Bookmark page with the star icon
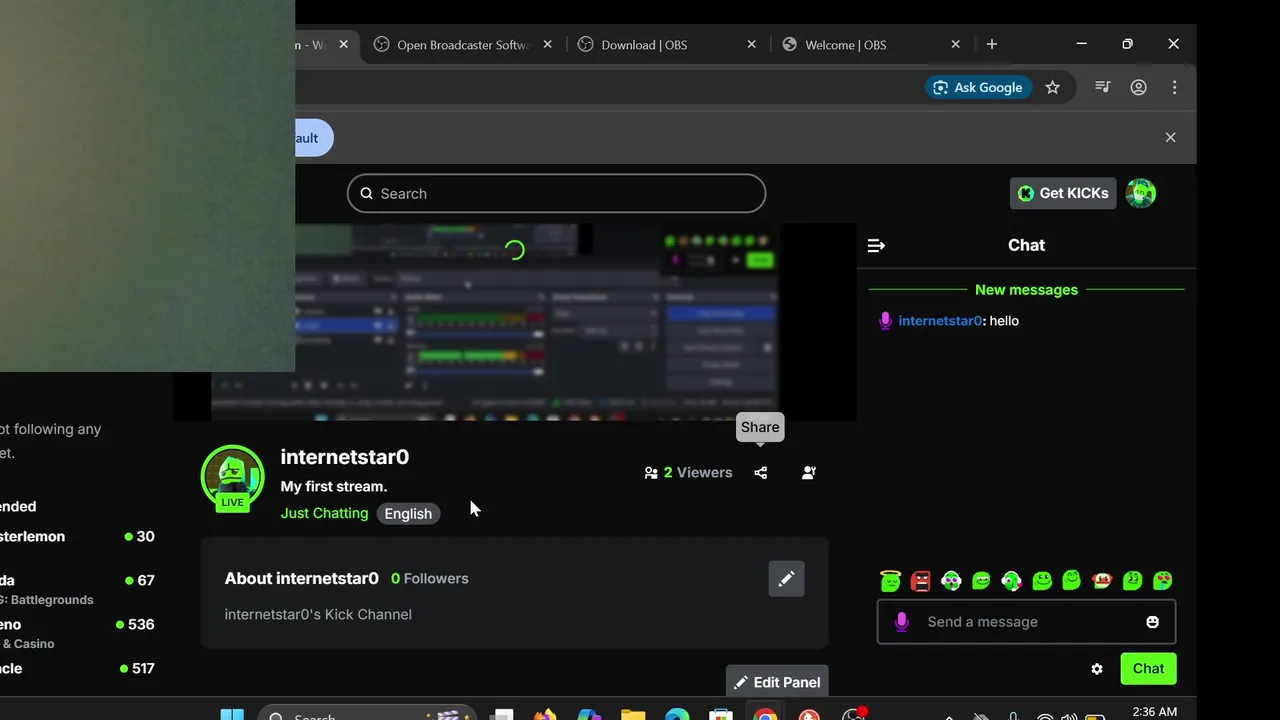Image resolution: width=1280 pixels, height=720 pixels. pos(1052,87)
